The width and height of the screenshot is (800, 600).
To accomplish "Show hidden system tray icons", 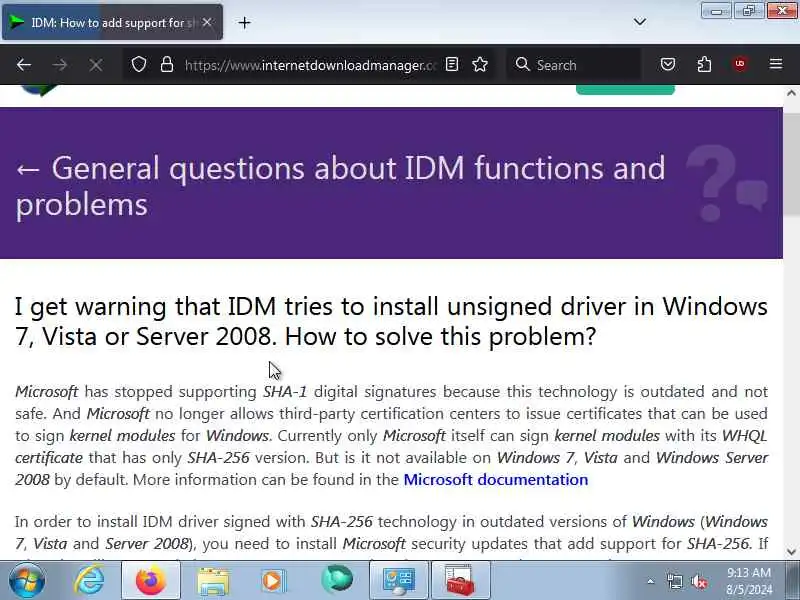I will click(651, 581).
